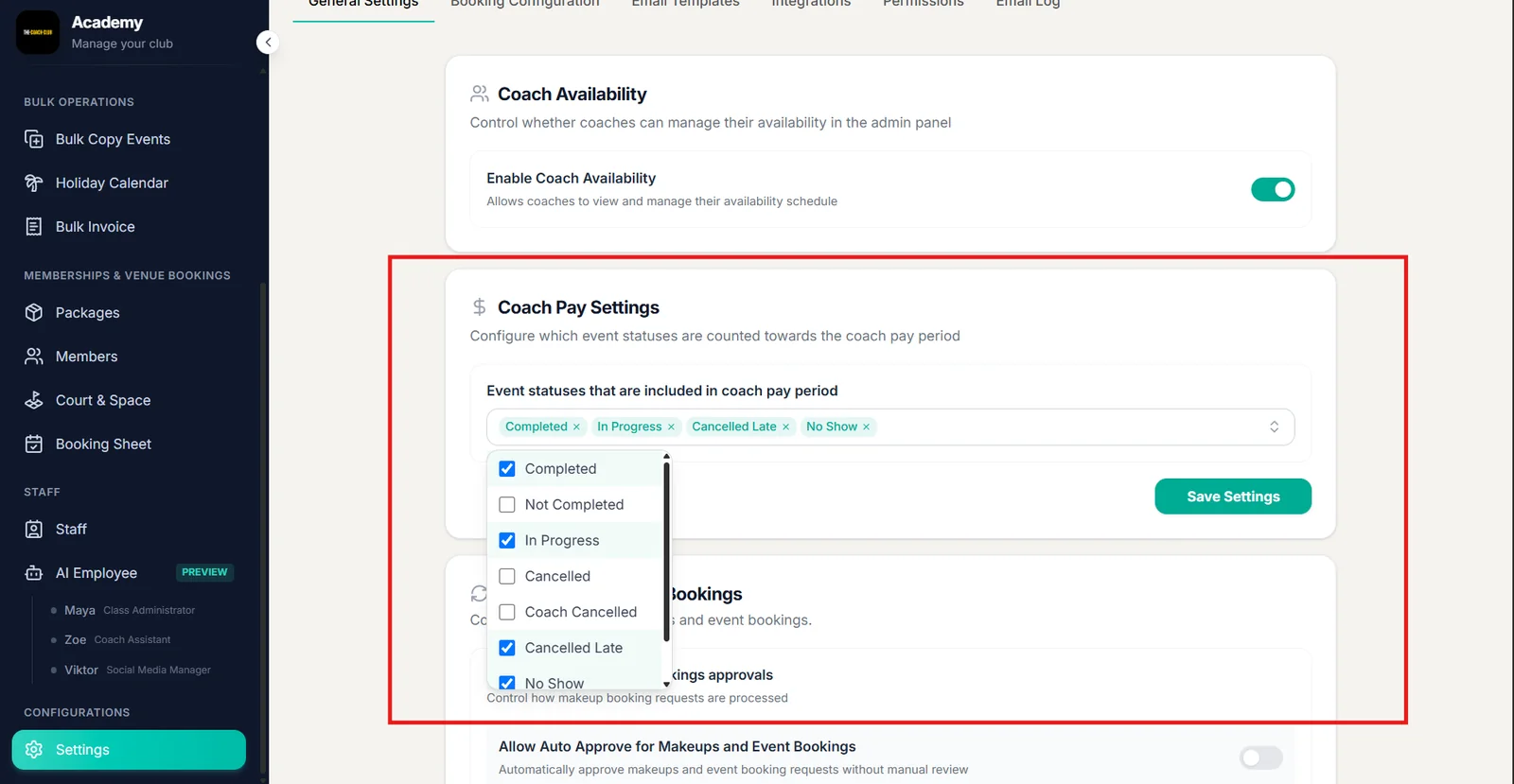The image size is (1514, 784).
Task: Remove the Cancelled Late tag
Action: [x=785, y=427]
